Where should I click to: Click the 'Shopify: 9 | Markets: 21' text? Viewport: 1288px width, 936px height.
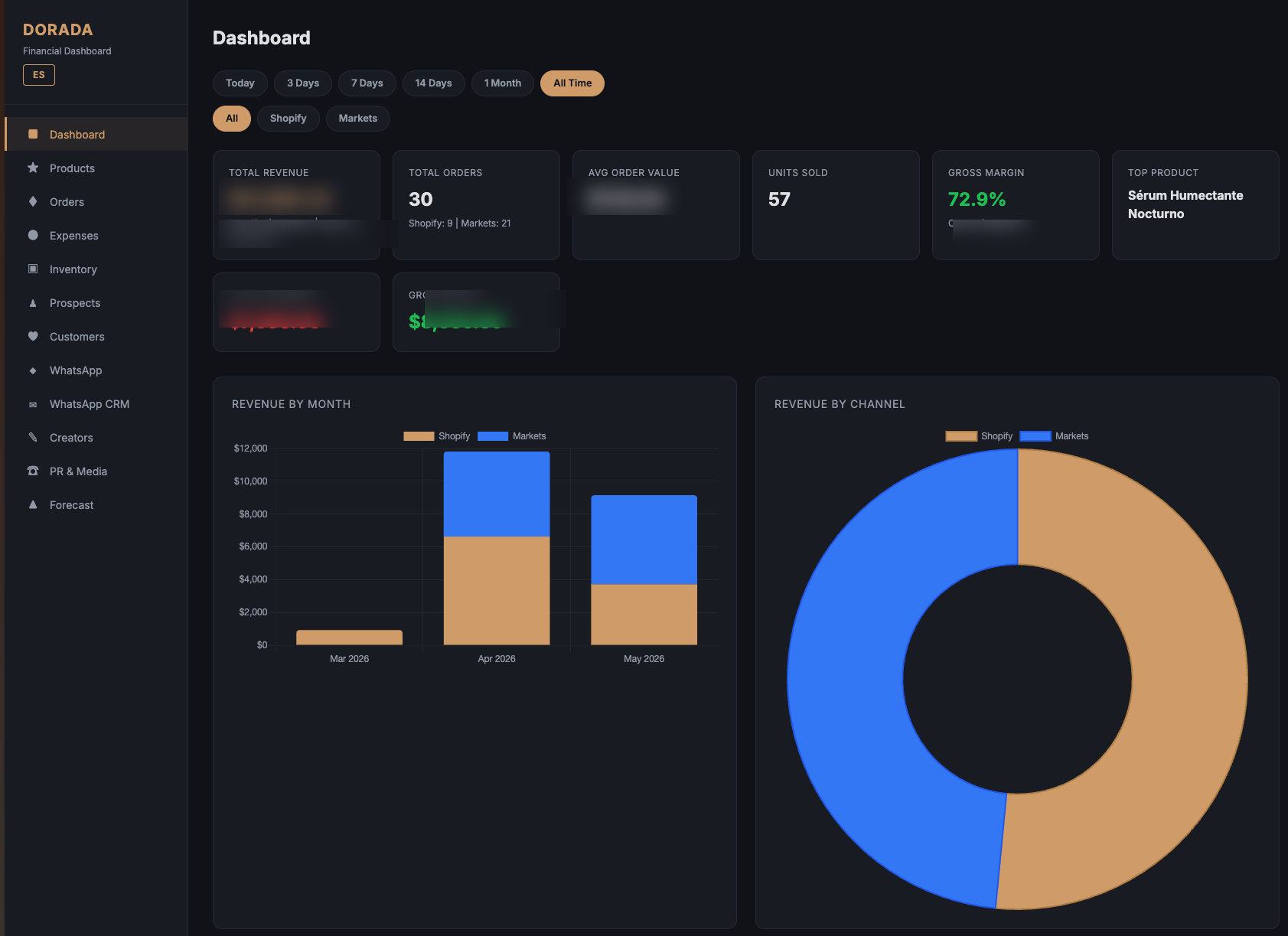(460, 223)
